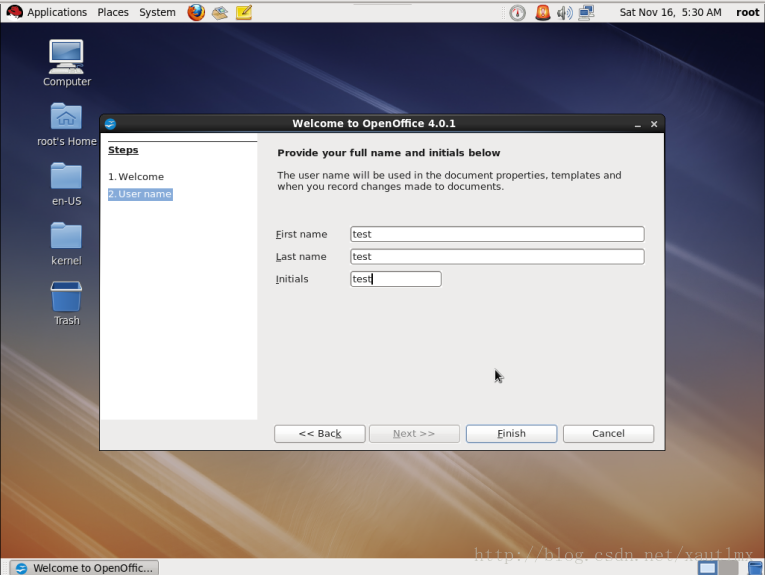The width and height of the screenshot is (765, 575).
Task: Open the mail client panel launcher
Action: tap(220, 12)
